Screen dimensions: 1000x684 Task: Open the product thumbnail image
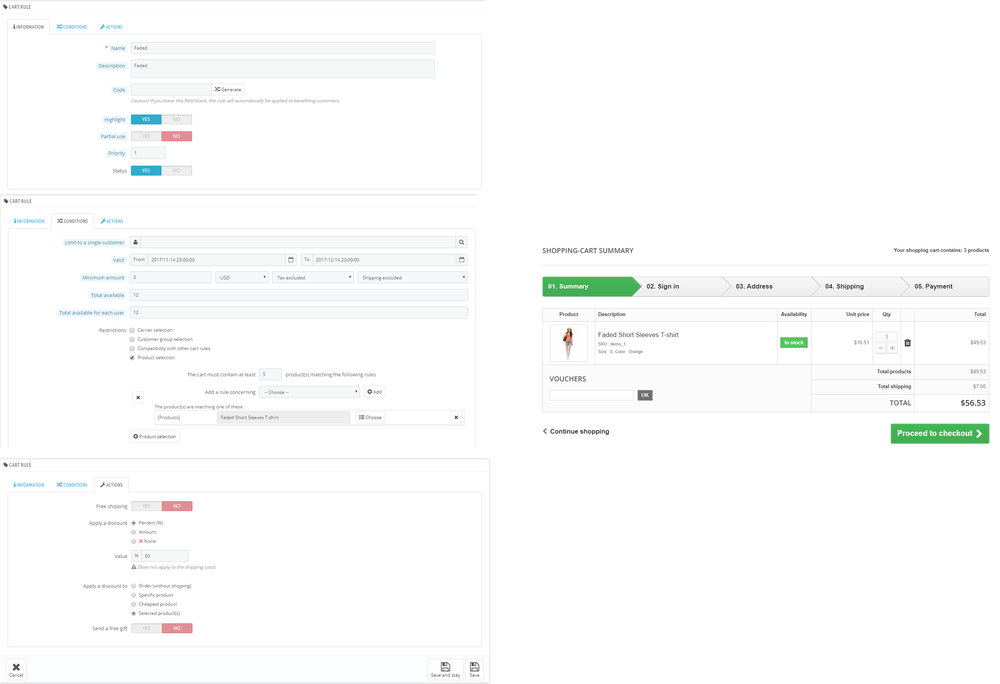tap(568, 343)
